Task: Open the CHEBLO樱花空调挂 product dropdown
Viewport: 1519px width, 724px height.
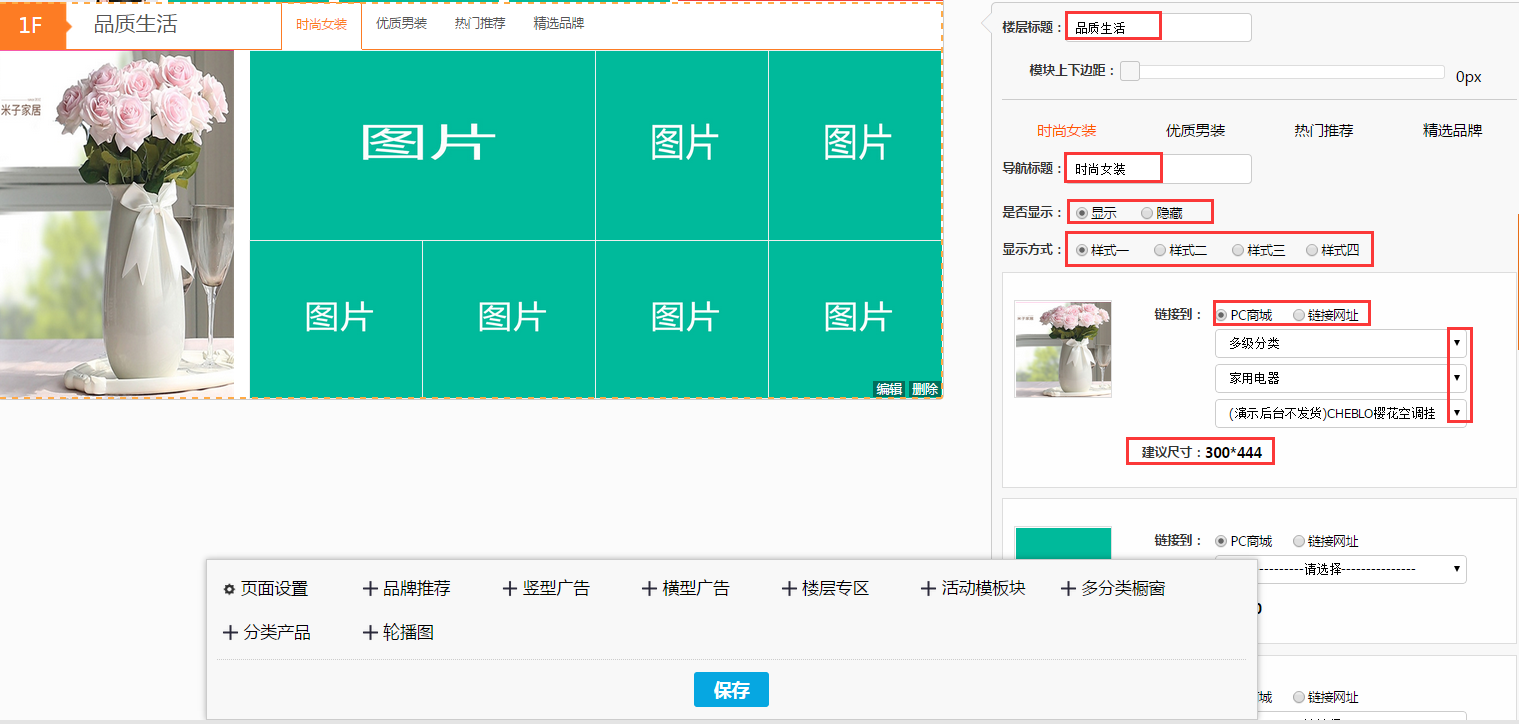Action: click(x=1341, y=413)
